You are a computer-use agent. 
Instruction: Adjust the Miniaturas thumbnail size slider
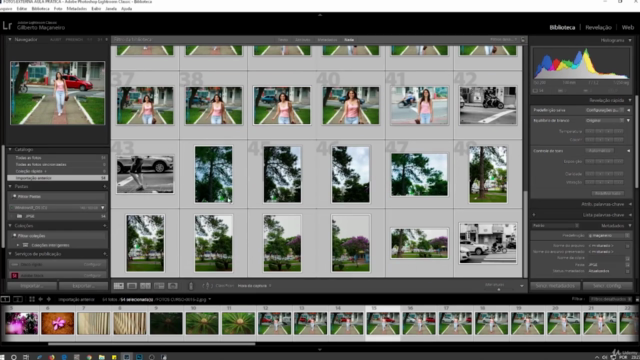tap(499, 289)
